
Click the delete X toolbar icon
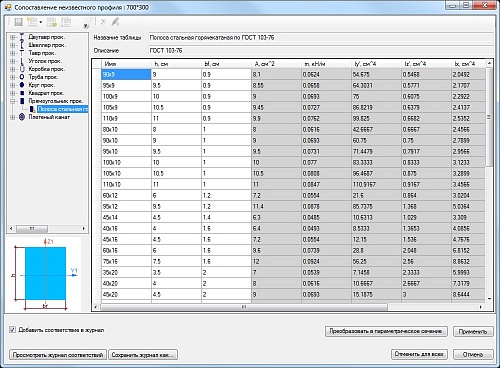coord(103,22)
